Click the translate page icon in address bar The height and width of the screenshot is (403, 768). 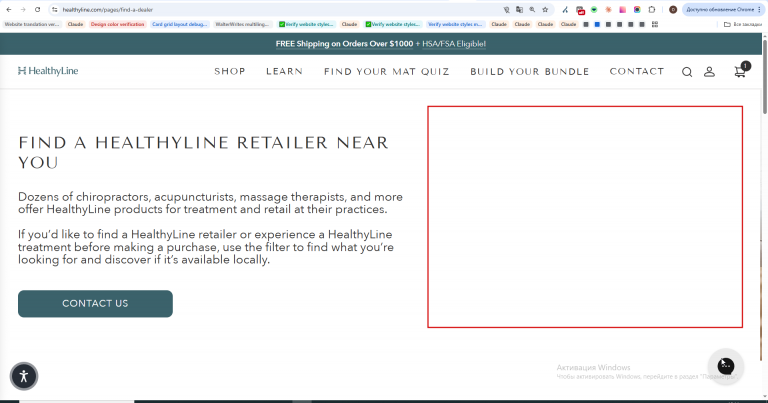[519, 9]
